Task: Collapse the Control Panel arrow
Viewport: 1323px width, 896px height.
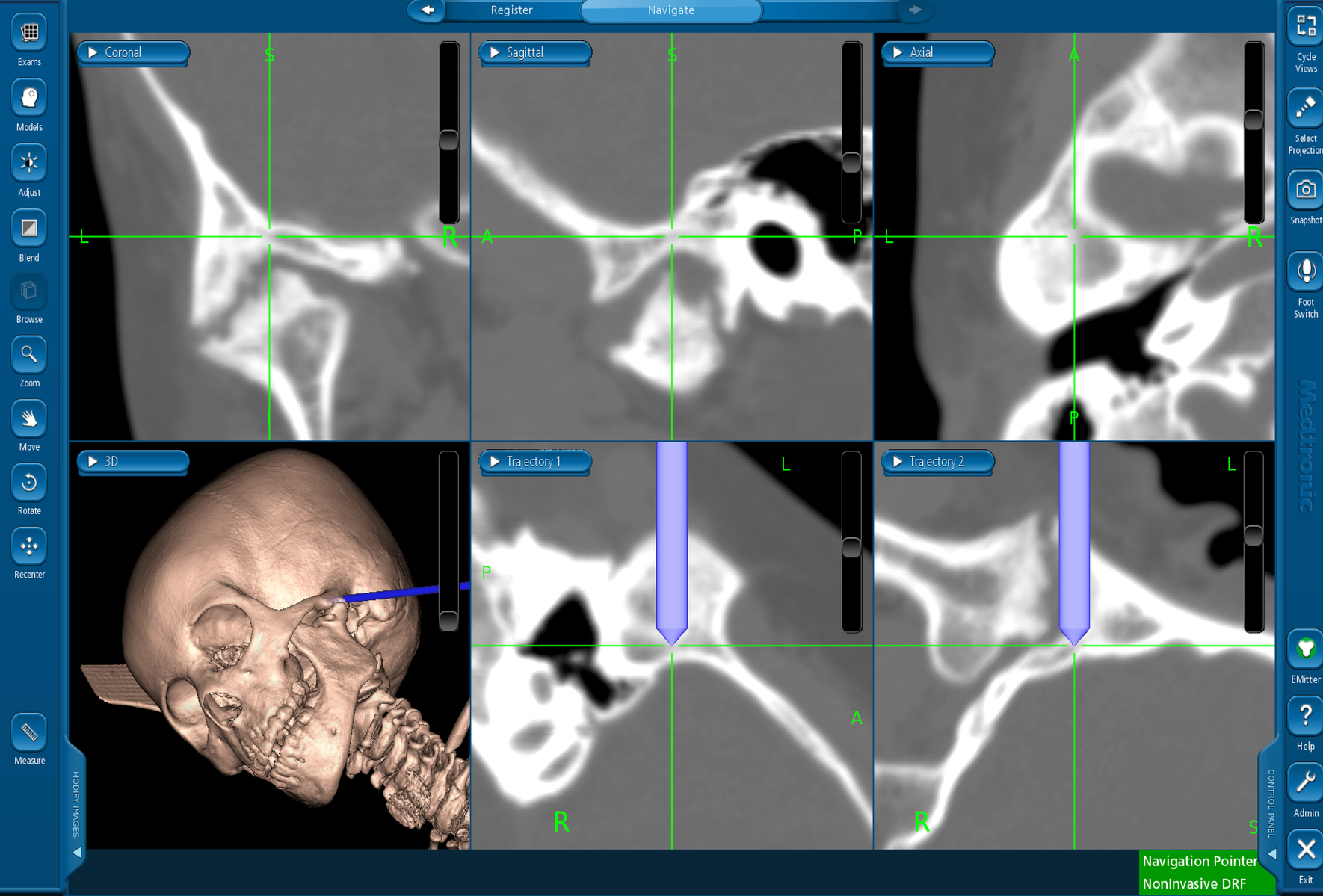Action: [1271, 853]
